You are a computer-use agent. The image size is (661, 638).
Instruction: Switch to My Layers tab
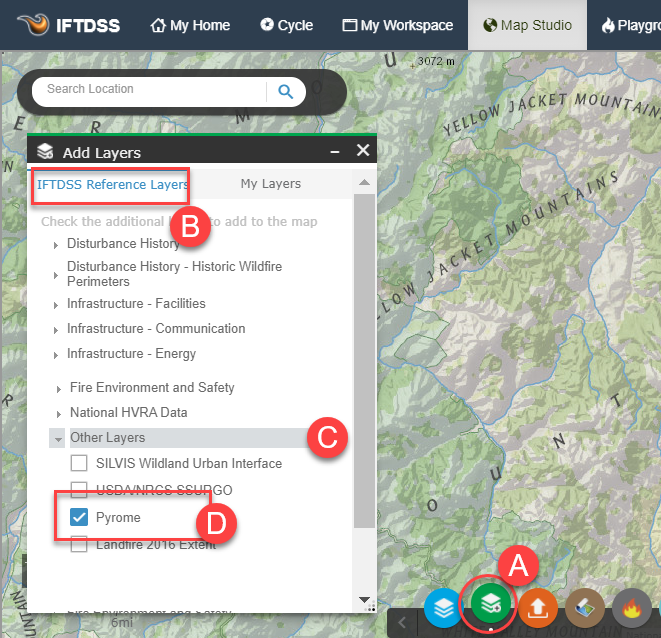point(271,183)
